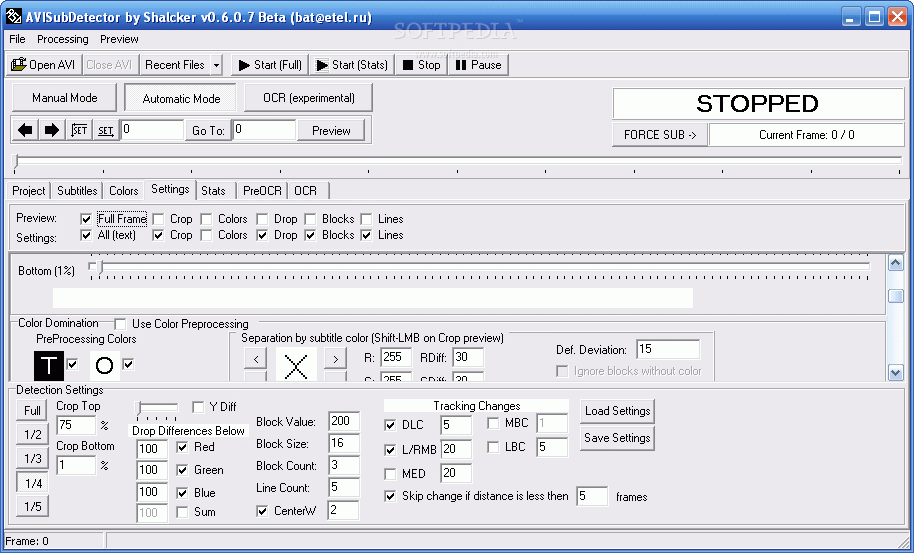Image resolution: width=914 pixels, height=553 pixels.
Task: Select the Full crop preset button
Action: [x=32, y=410]
